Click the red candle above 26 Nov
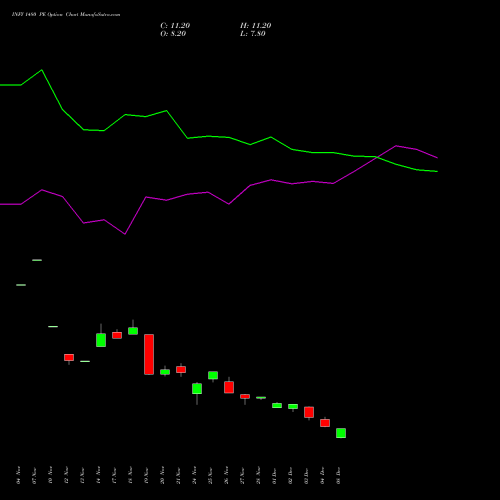The width and height of the screenshot is (500, 500). (229, 387)
